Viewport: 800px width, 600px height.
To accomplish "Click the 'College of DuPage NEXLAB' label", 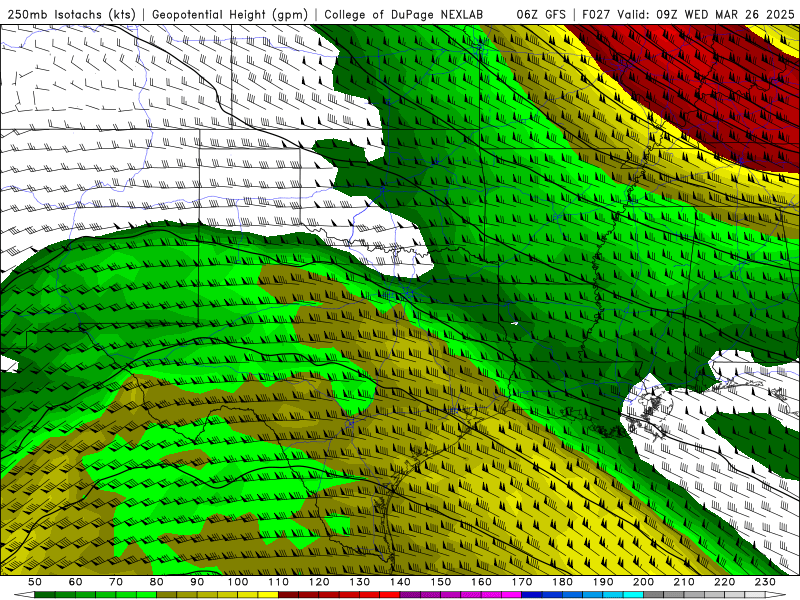I will tap(403, 15).
